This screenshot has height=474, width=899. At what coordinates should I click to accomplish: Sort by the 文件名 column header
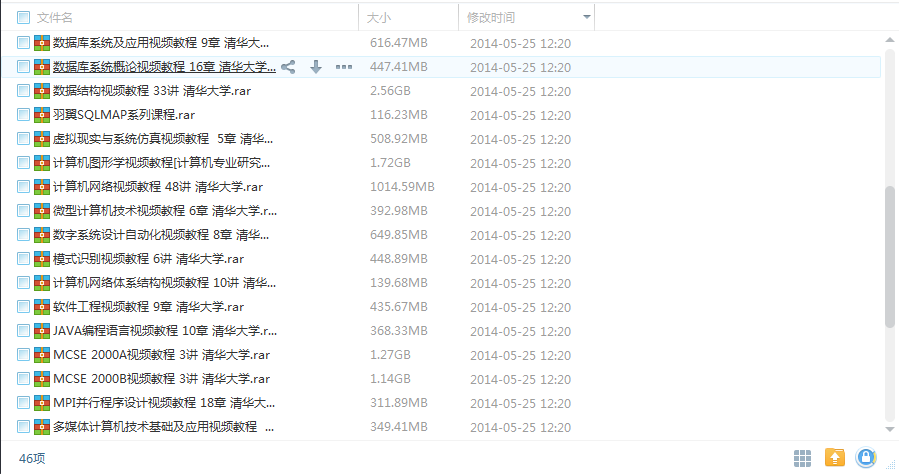(54, 18)
